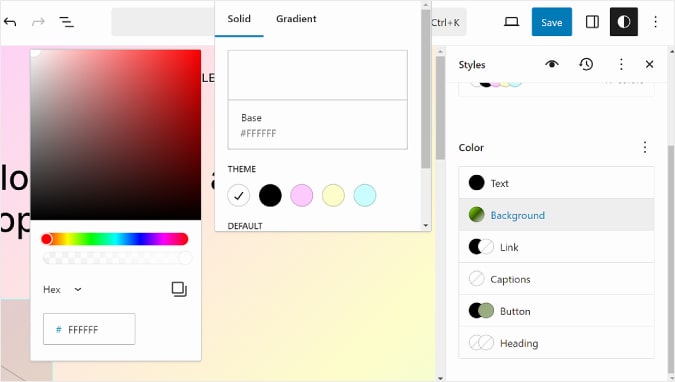
Task: Click the alpha transparency slider
Action: click(117, 258)
